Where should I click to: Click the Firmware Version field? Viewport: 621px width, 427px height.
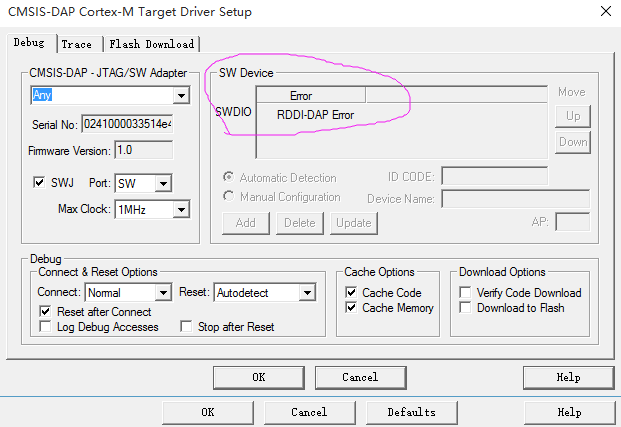click(144, 150)
